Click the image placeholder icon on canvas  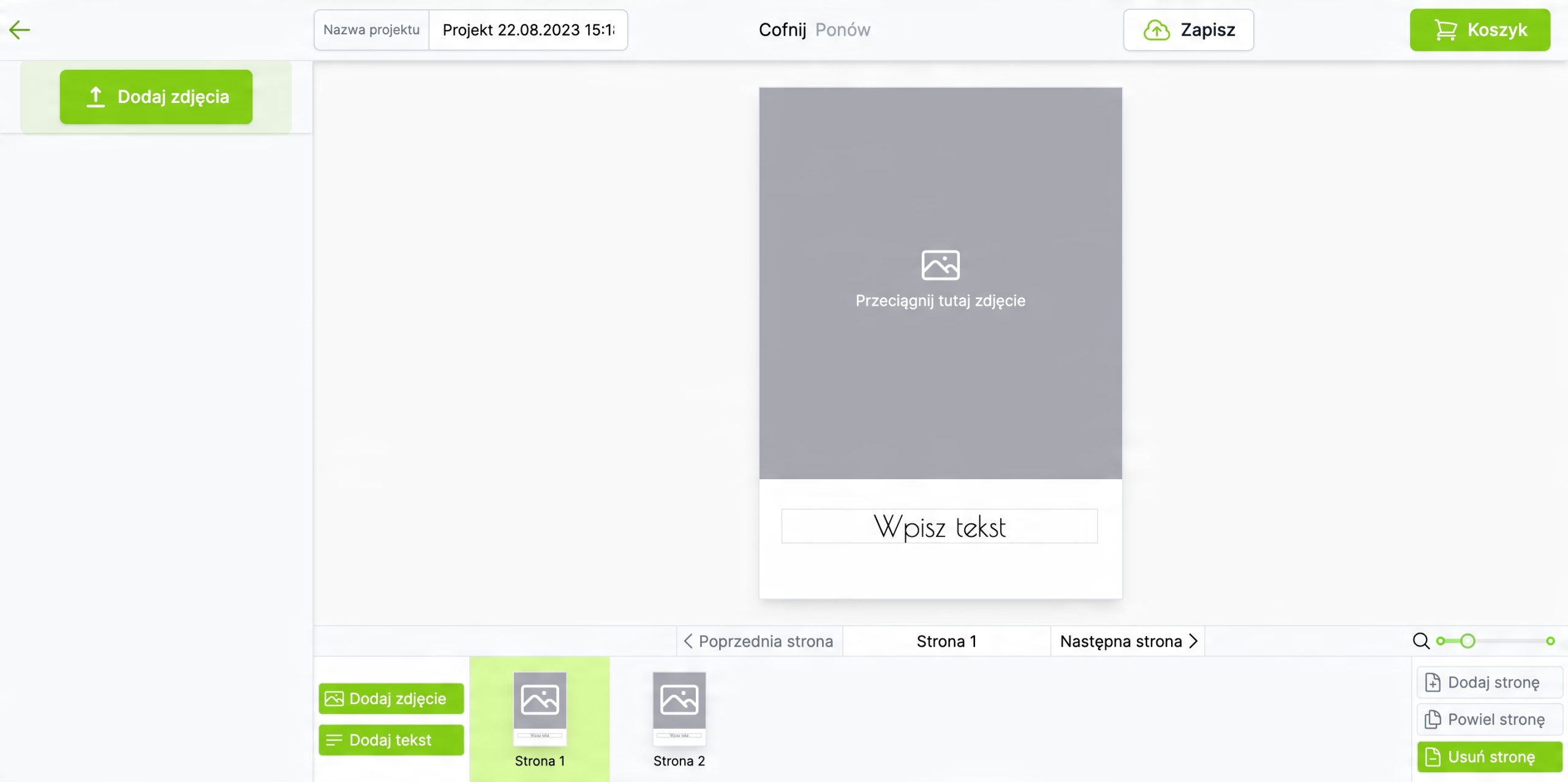click(940, 265)
